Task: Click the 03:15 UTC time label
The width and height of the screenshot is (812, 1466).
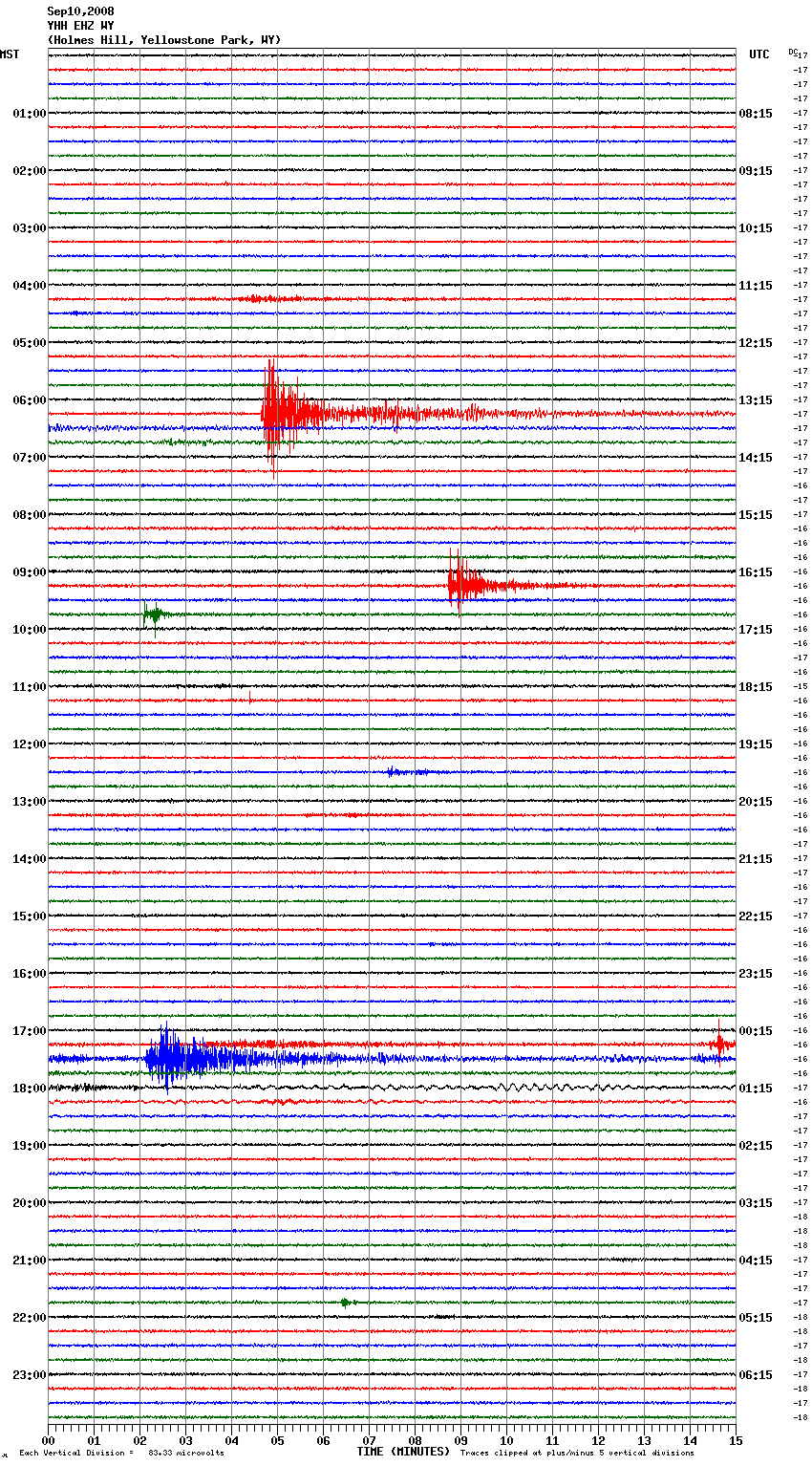Action: coord(756,1203)
